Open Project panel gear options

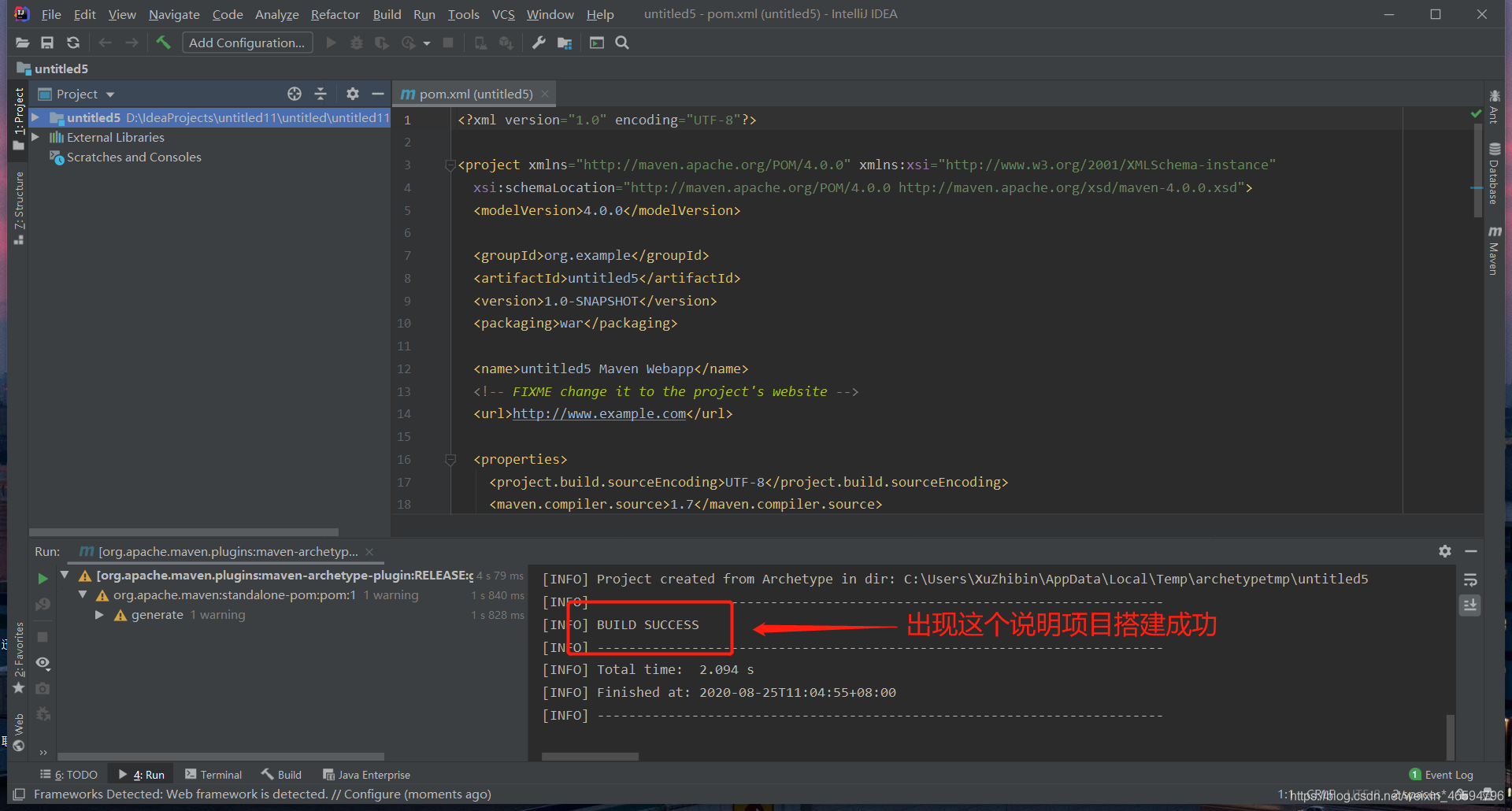[353, 94]
